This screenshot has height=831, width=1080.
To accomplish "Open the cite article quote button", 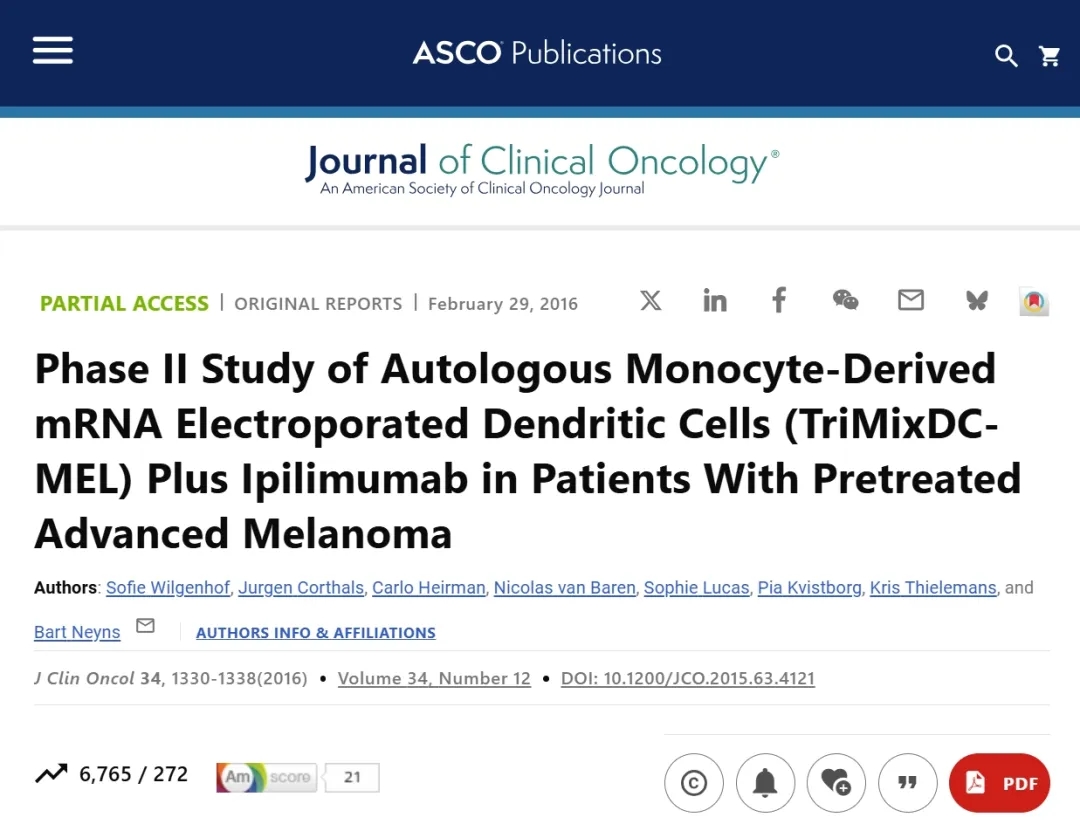I will pyautogui.click(x=907, y=783).
